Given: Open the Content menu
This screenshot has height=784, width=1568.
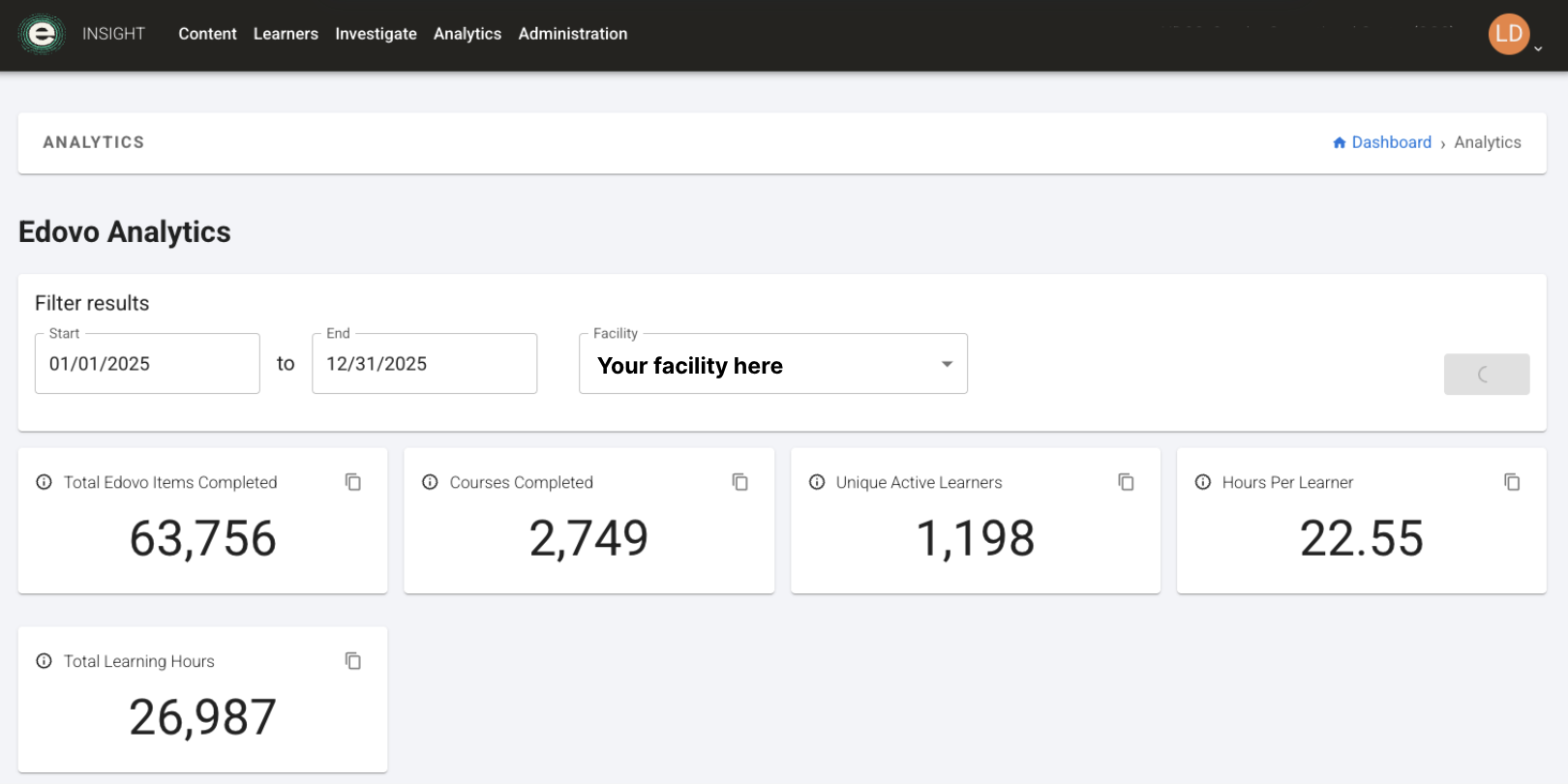Looking at the screenshot, I should tap(207, 34).
